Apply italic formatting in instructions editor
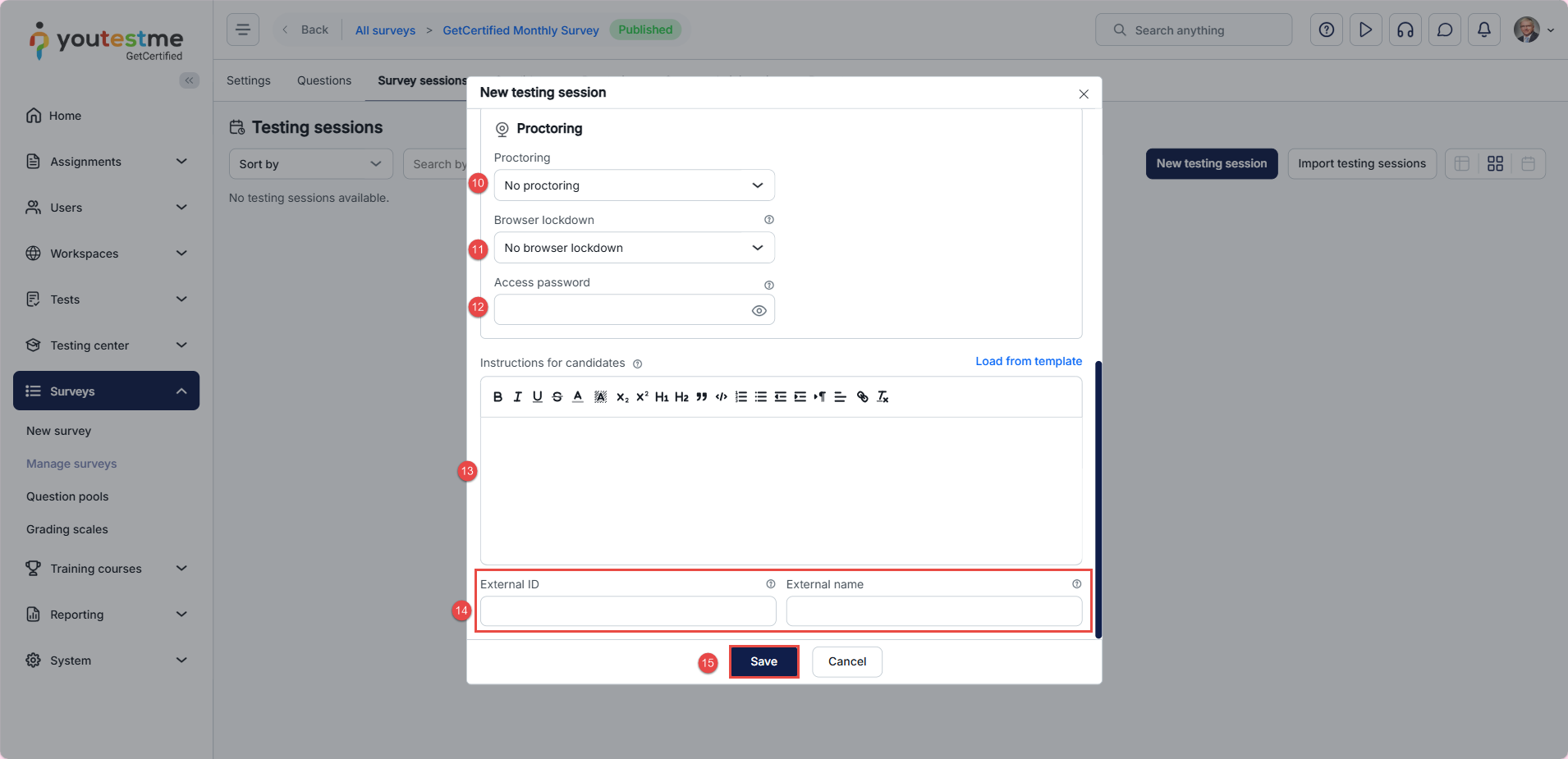This screenshot has height=759, width=1568. coord(517,397)
